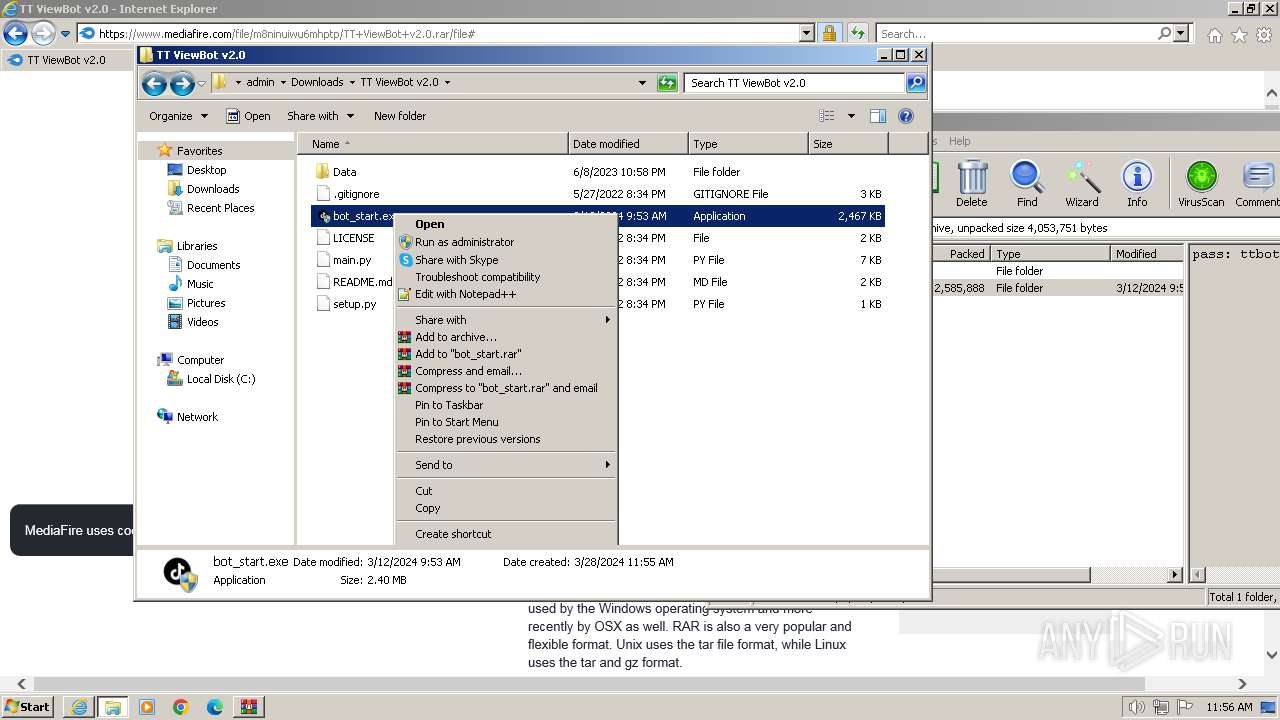Click WinRAR Delete toolbar icon
This screenshot has height=720, width=1280.
tap(971, 183)
